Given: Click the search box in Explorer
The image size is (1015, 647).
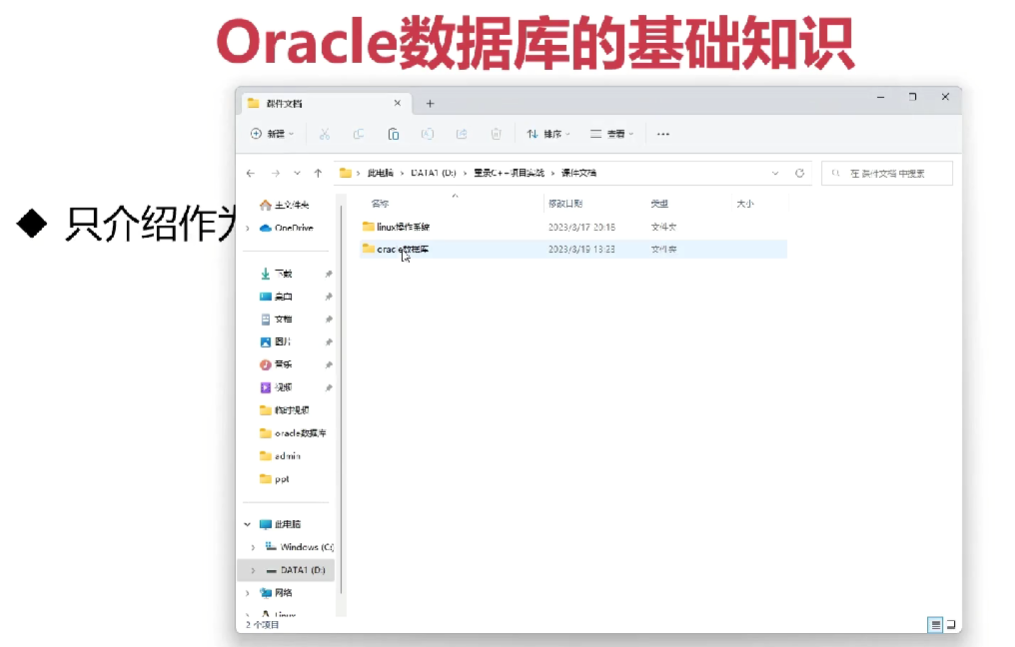Looking at the screenshot, I should coord(887,173).
